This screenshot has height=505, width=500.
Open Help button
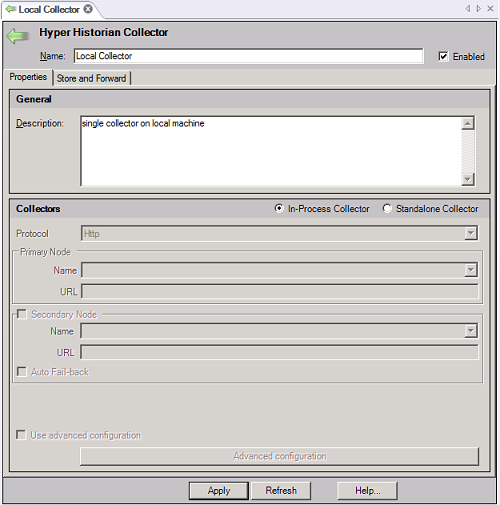pyautogui.click(x=367, y=491)
